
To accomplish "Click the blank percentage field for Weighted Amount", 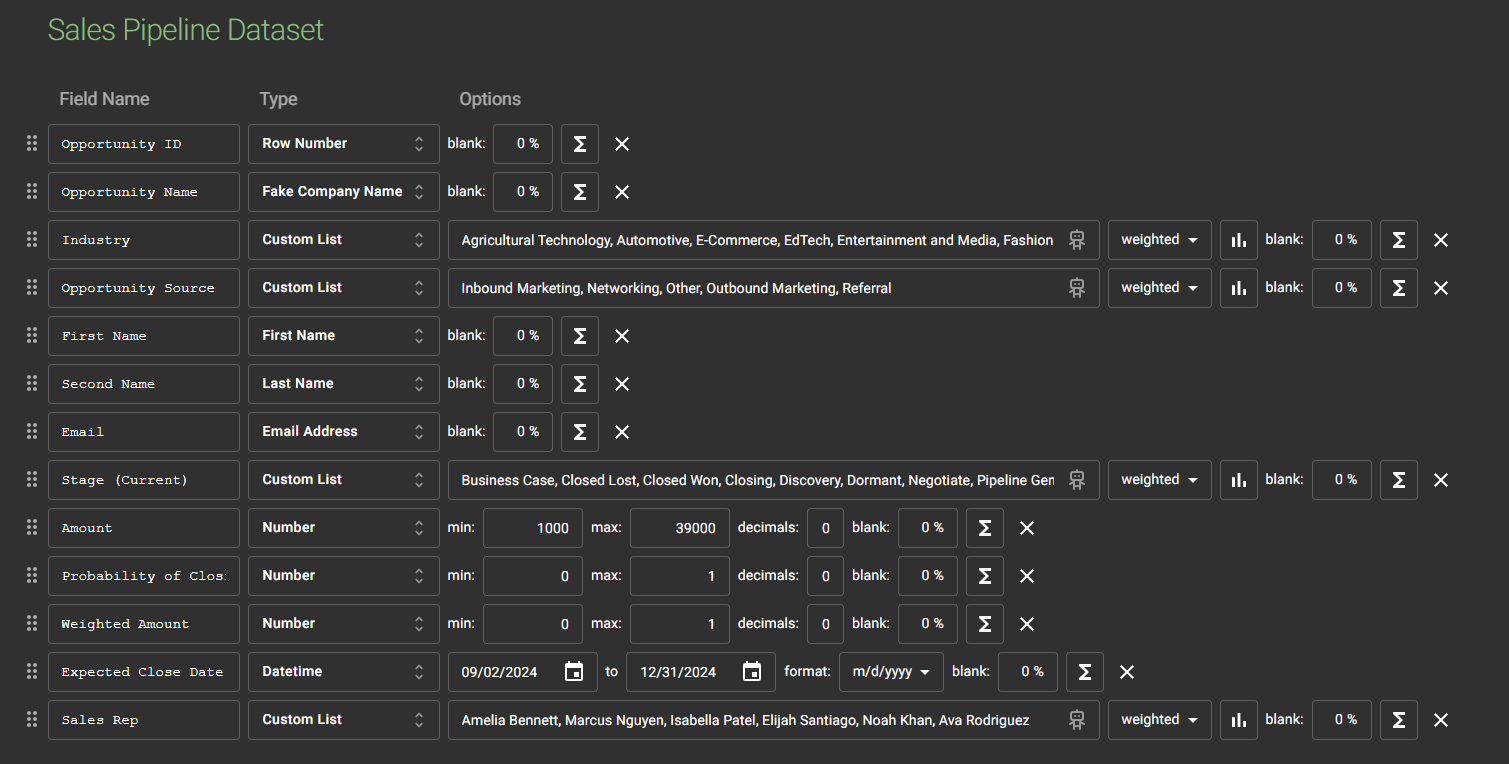I will click(x=927, y=624).
